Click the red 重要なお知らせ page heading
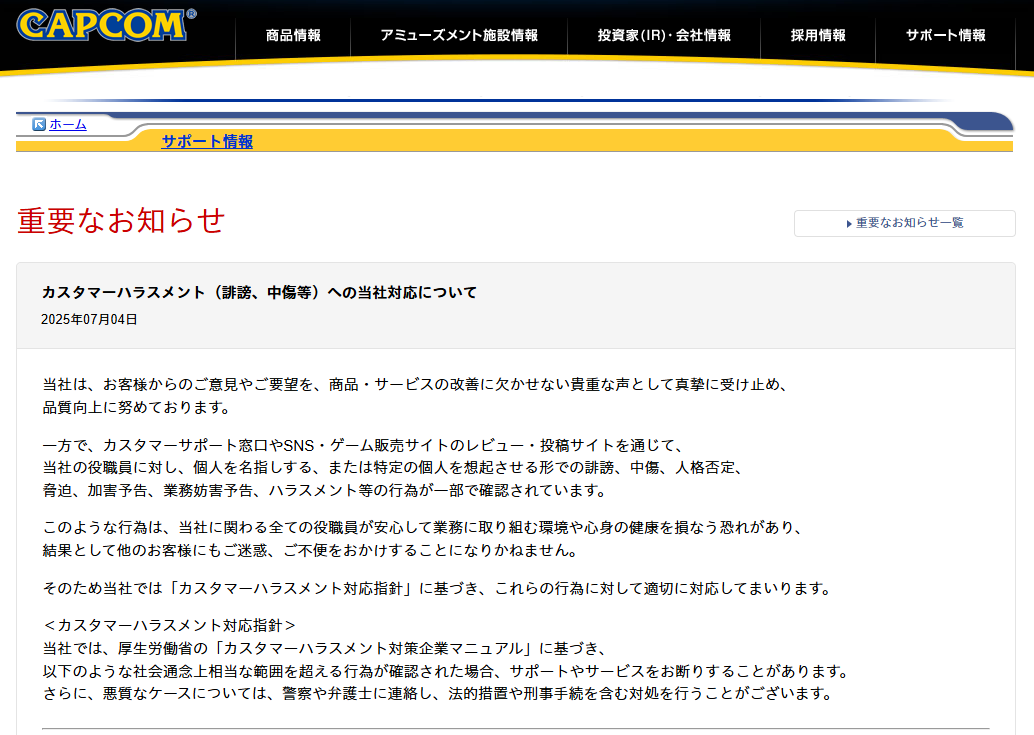The height and width of the screenshot is (735, 1034). [x=121, y=221]
